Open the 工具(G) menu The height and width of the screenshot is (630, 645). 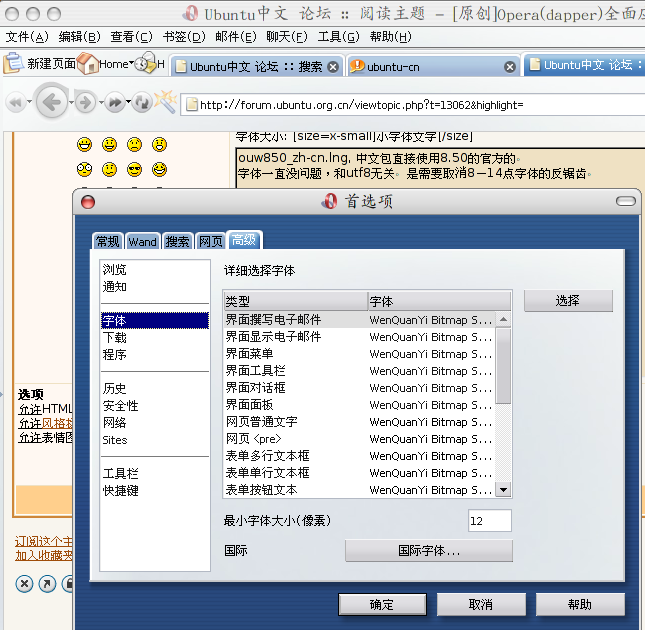click(339, 37)
